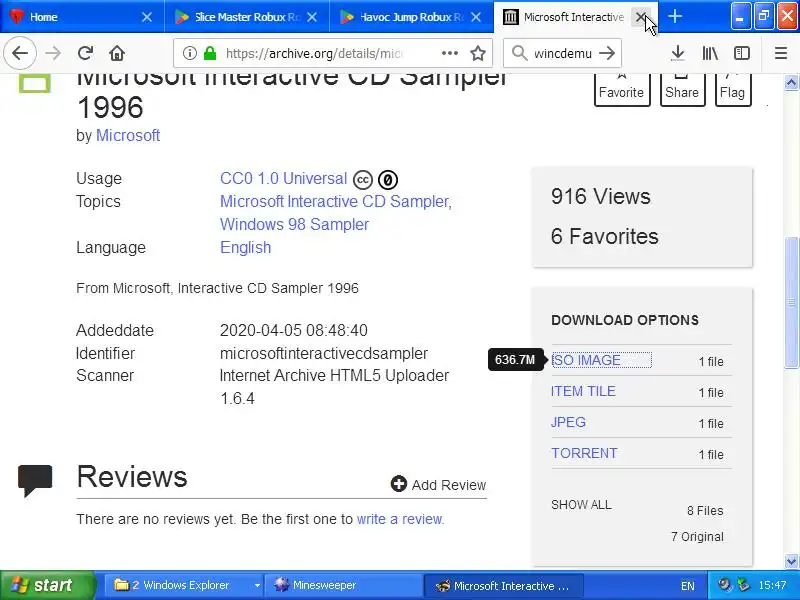This screenshot has width=800, height=600.
Task: Close the Havoc Jump Robux tab
Action: tap(476, 17)
